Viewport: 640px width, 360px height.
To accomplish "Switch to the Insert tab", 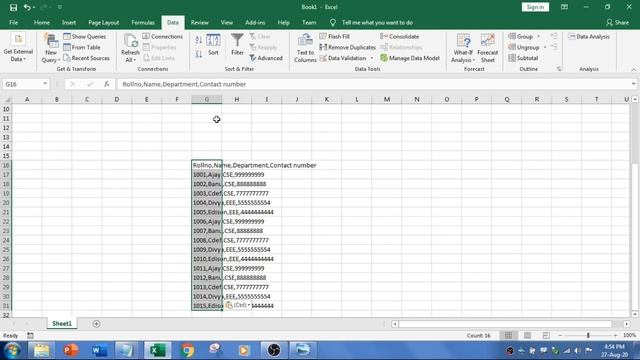I will click(69, 22).
